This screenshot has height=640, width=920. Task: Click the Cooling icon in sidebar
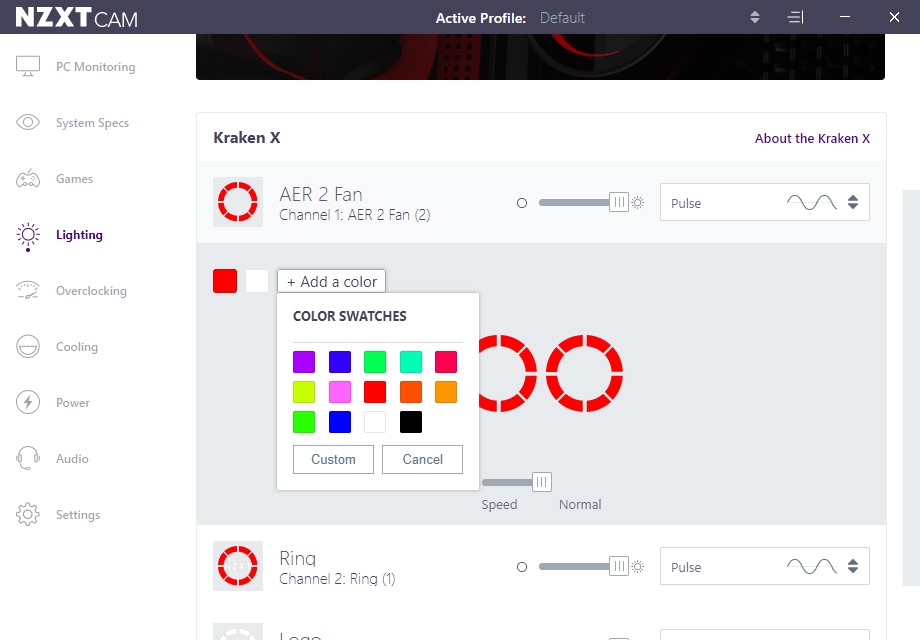(28, 346)
